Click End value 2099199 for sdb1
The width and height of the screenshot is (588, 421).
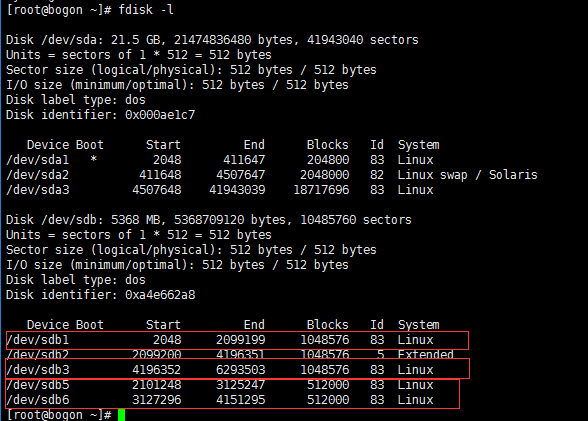(240, 340)
